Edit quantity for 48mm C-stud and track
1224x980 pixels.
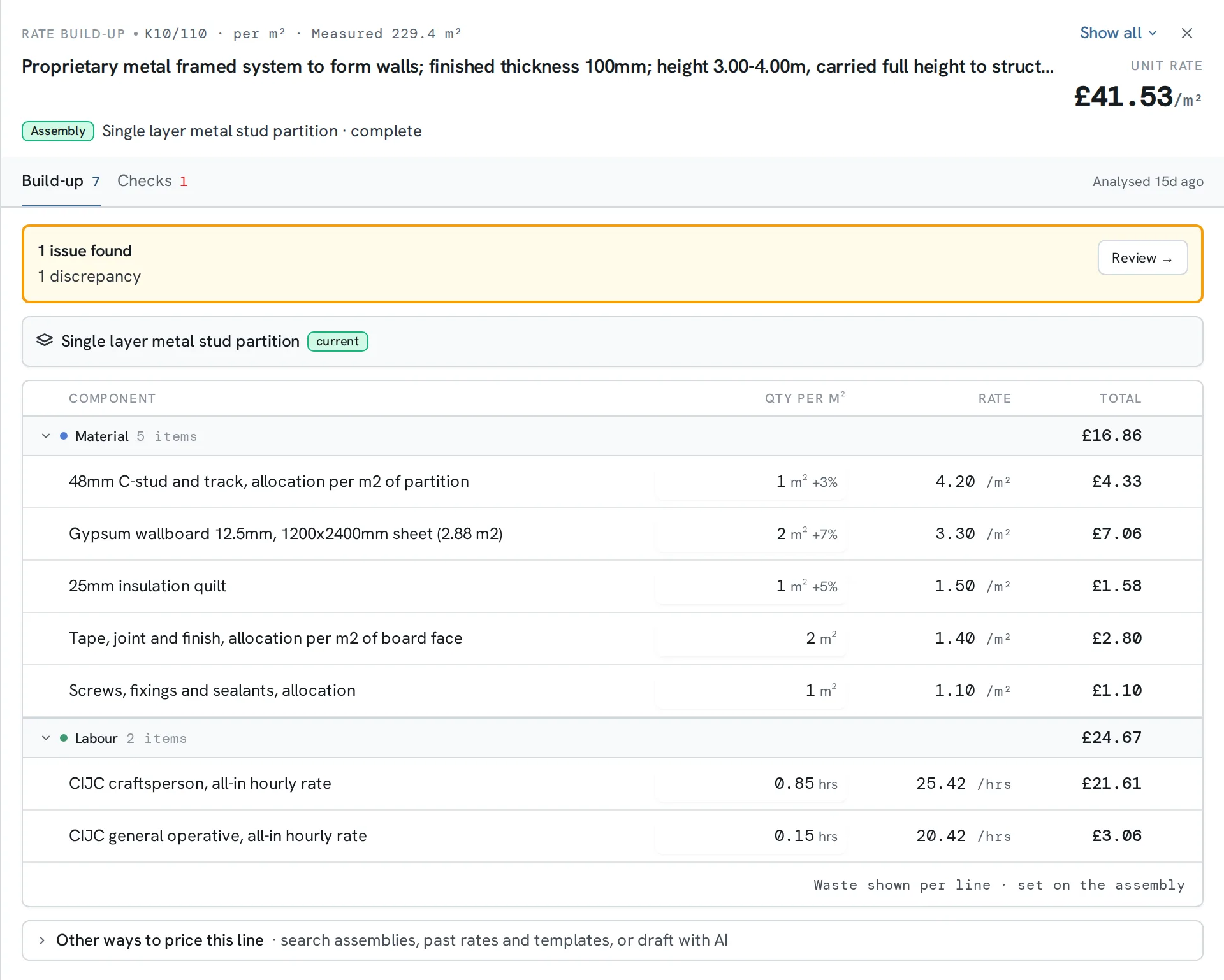pos(750,482)
